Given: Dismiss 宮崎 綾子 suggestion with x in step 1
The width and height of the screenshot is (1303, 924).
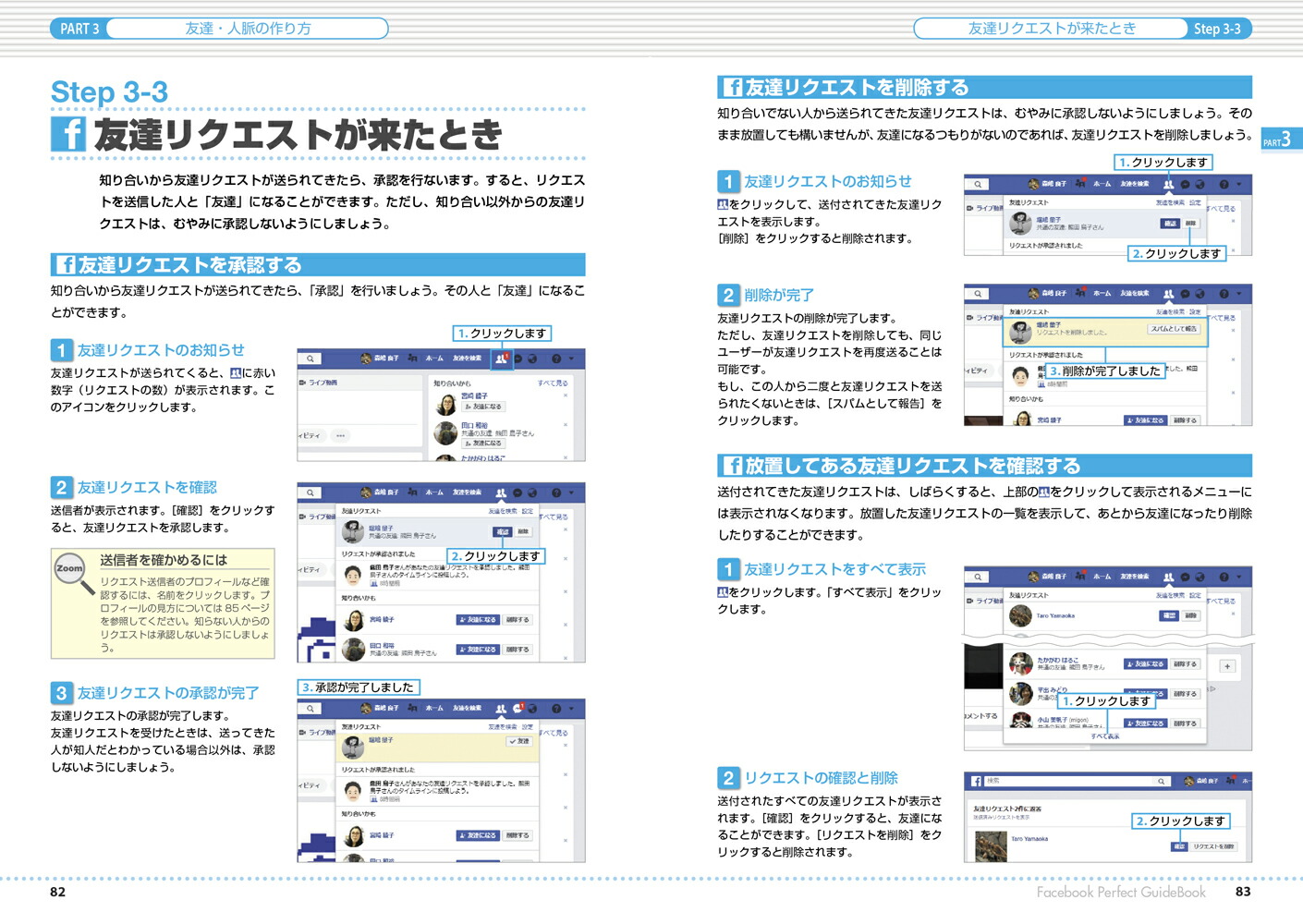Looking at the screenshot, I should coord(566,396).
